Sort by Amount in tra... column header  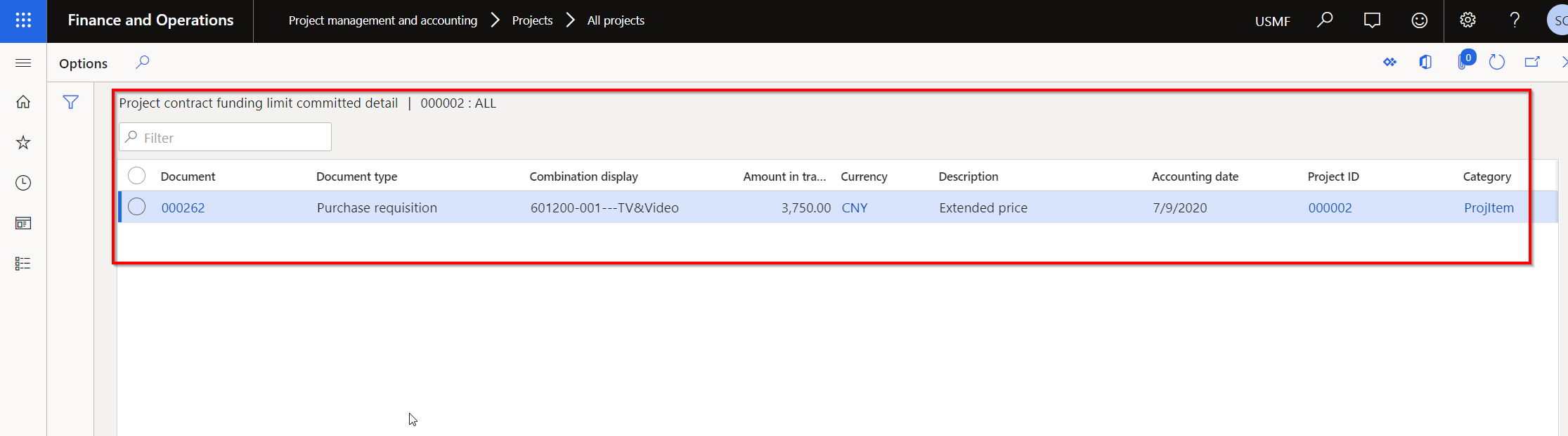pyautogui.click(x=784, y=177)
